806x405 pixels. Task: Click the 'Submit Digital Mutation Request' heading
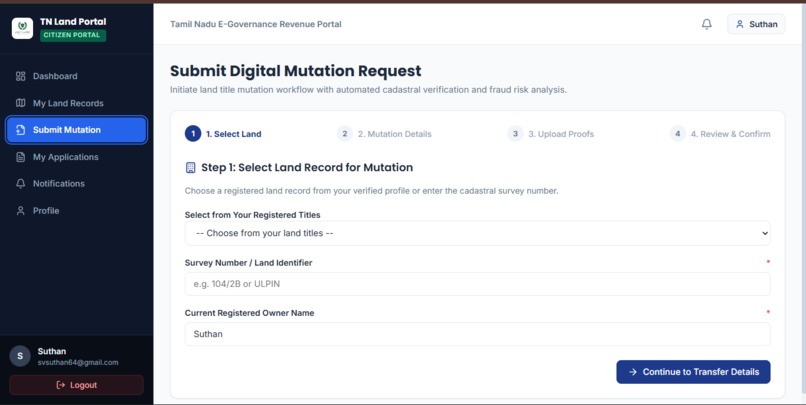pyautogui.click(x=296, y=71)
